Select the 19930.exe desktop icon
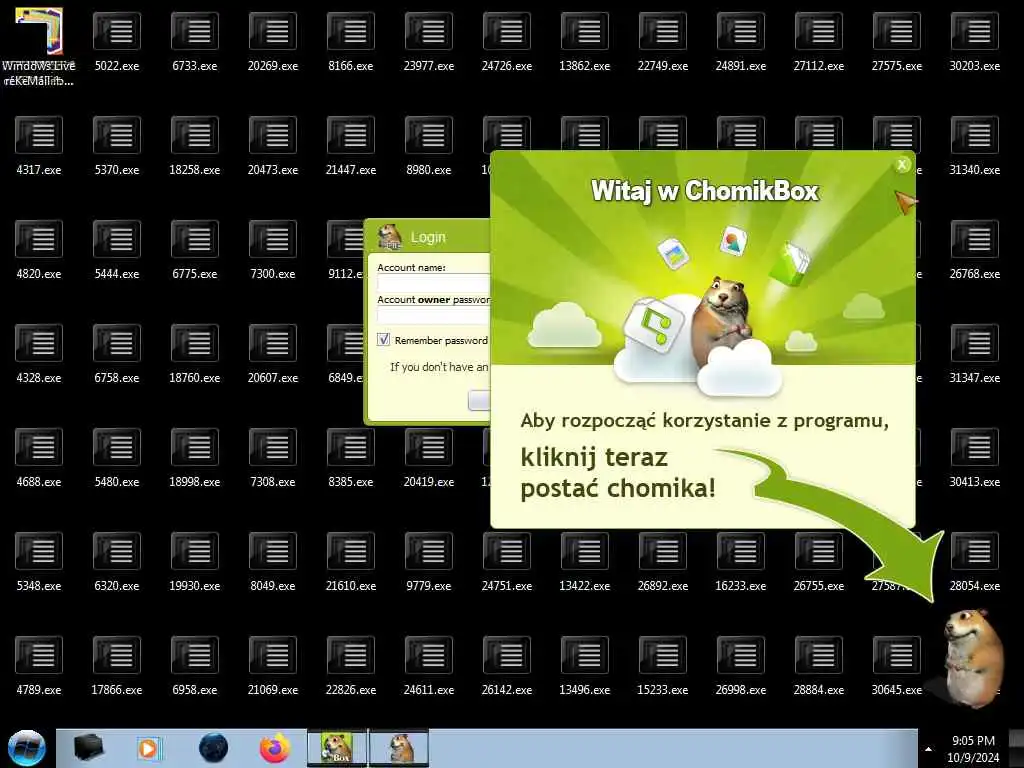 pyautogui.click(x=195, y=562)
